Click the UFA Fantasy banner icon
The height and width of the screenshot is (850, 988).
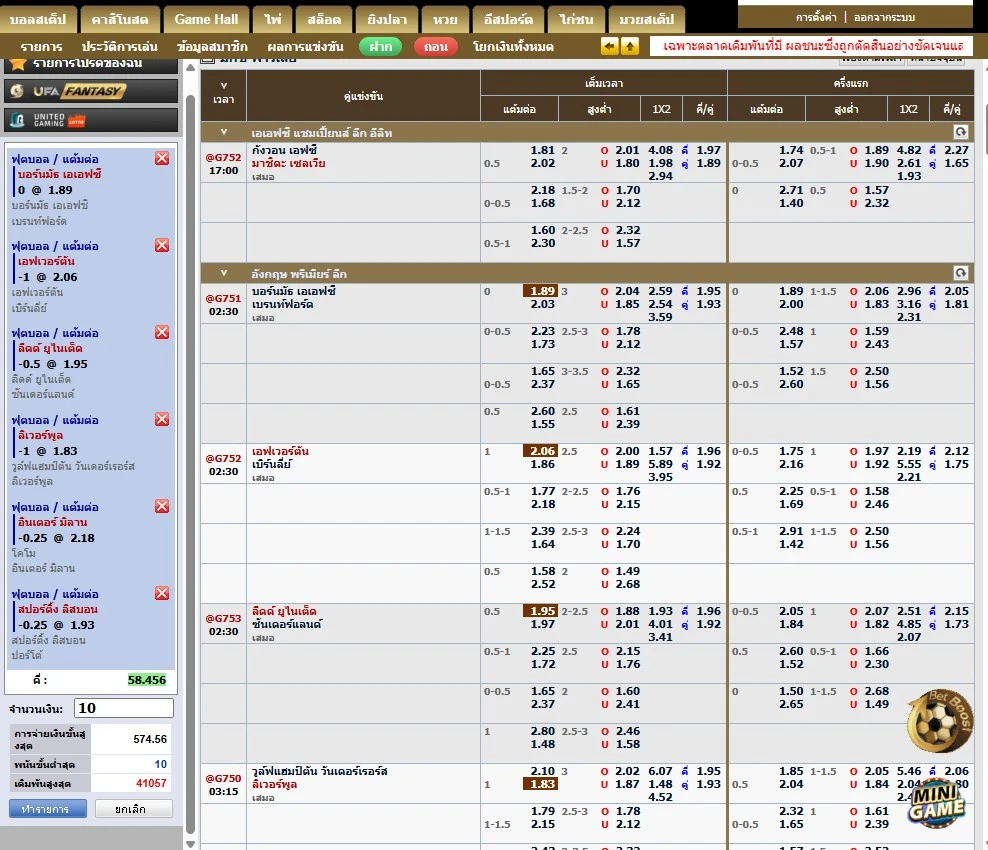pyautogui.click(x=92, y=91)
